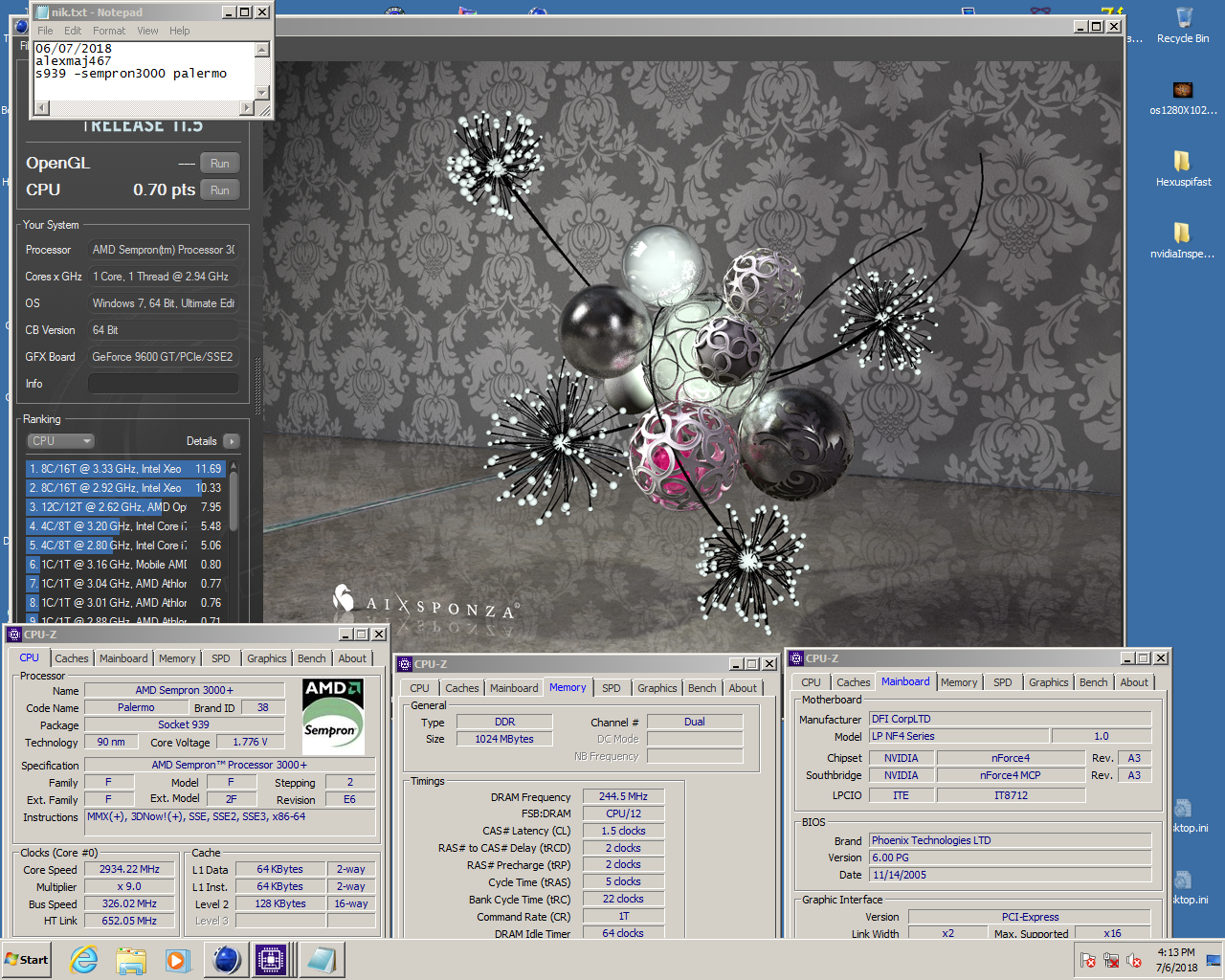Select ranking row 8 1C/1T @ 3.01 GHz

click(126, 603)
